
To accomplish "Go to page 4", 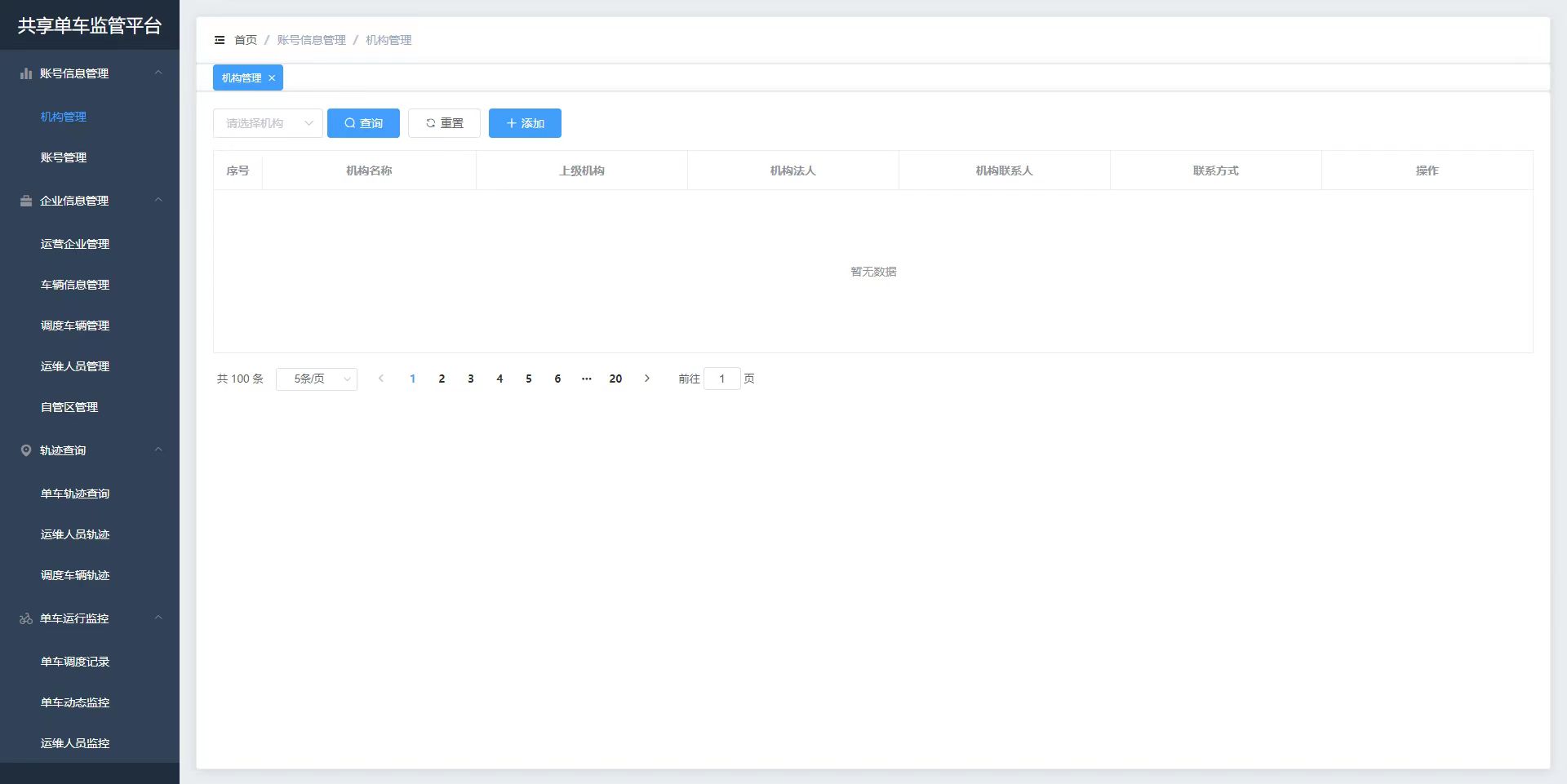I will pos(499,379).
